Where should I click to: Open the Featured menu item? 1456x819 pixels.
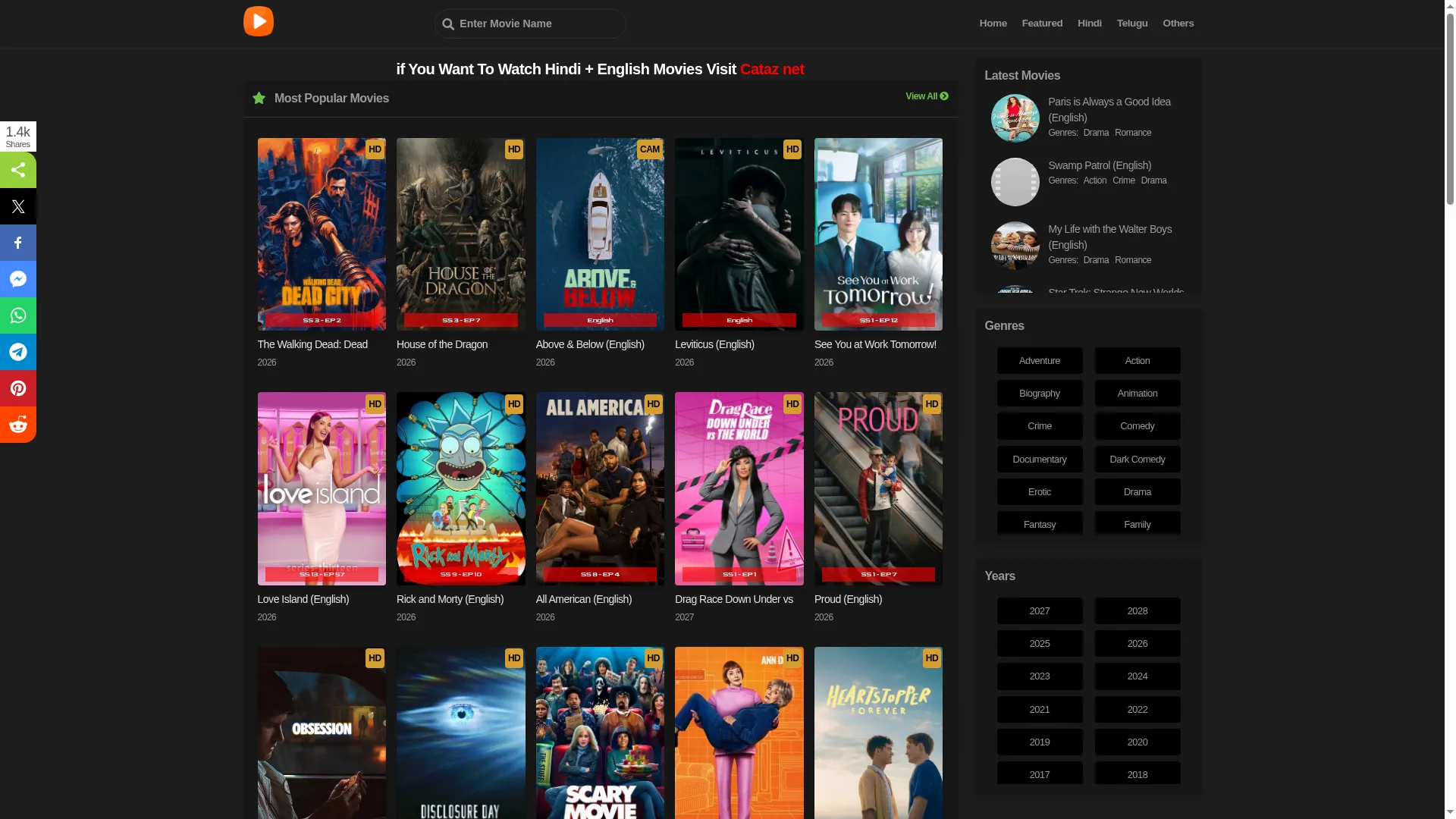(x=1042, y=24)
